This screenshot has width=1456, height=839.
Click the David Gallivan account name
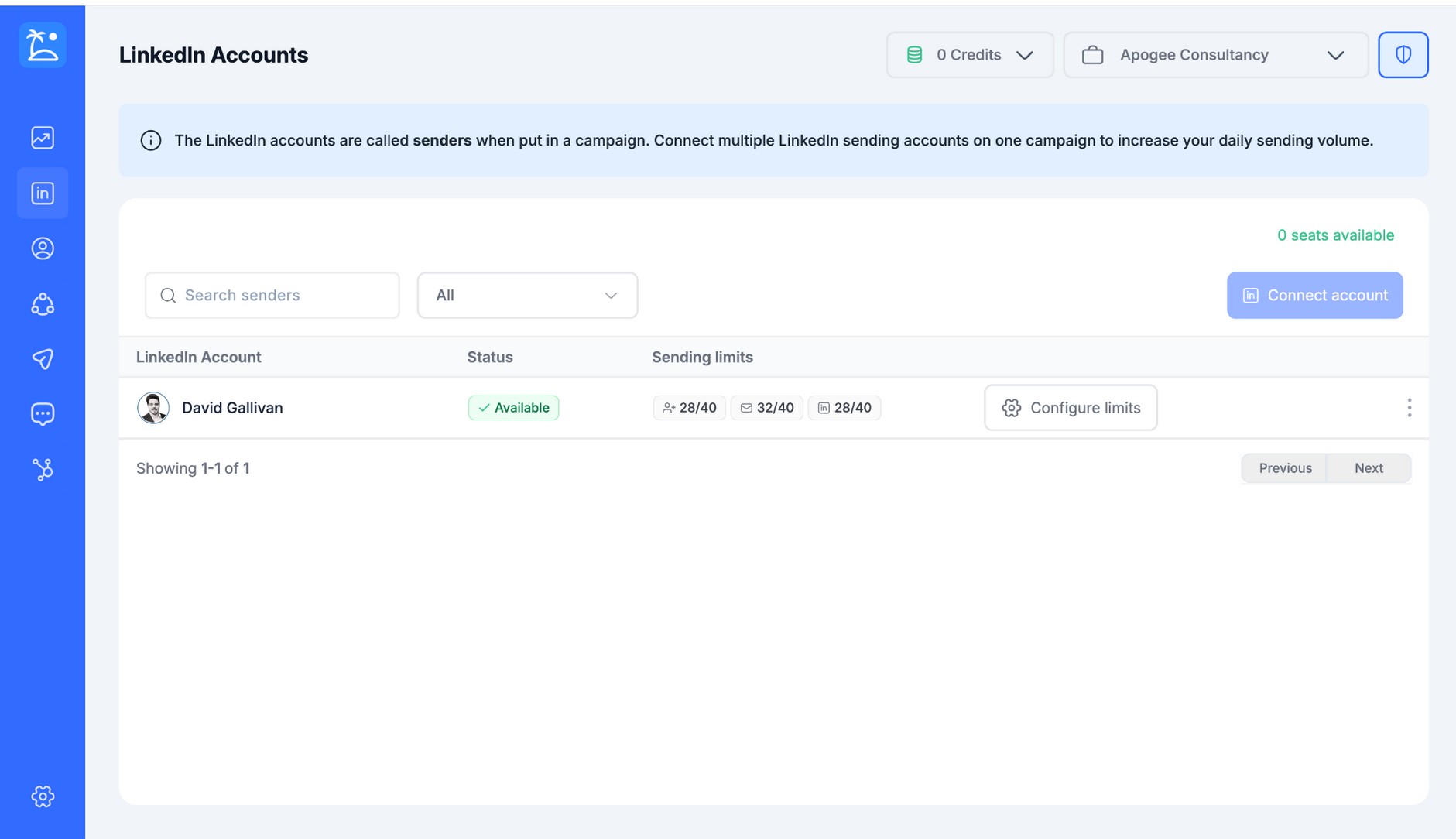point(232,408)
